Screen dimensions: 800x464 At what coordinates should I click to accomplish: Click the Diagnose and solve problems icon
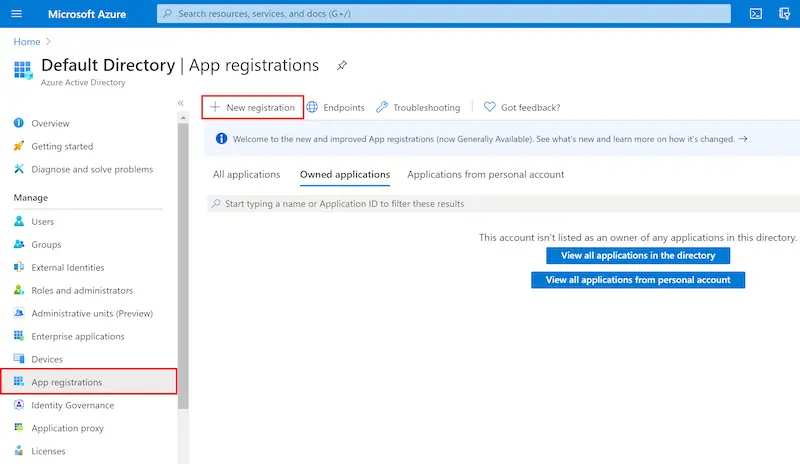tap(19, 169)
